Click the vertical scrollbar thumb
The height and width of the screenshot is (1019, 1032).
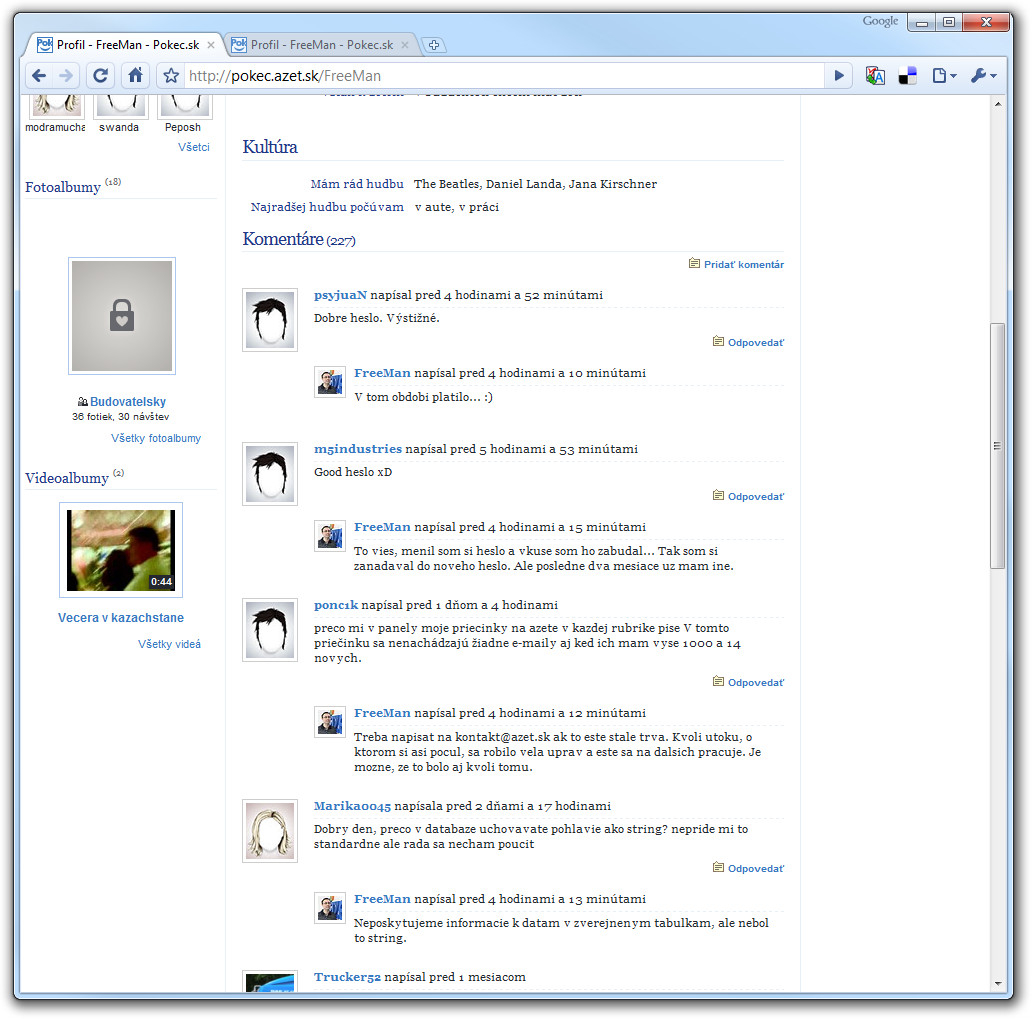pyautogui.click(x=998, y=446)
